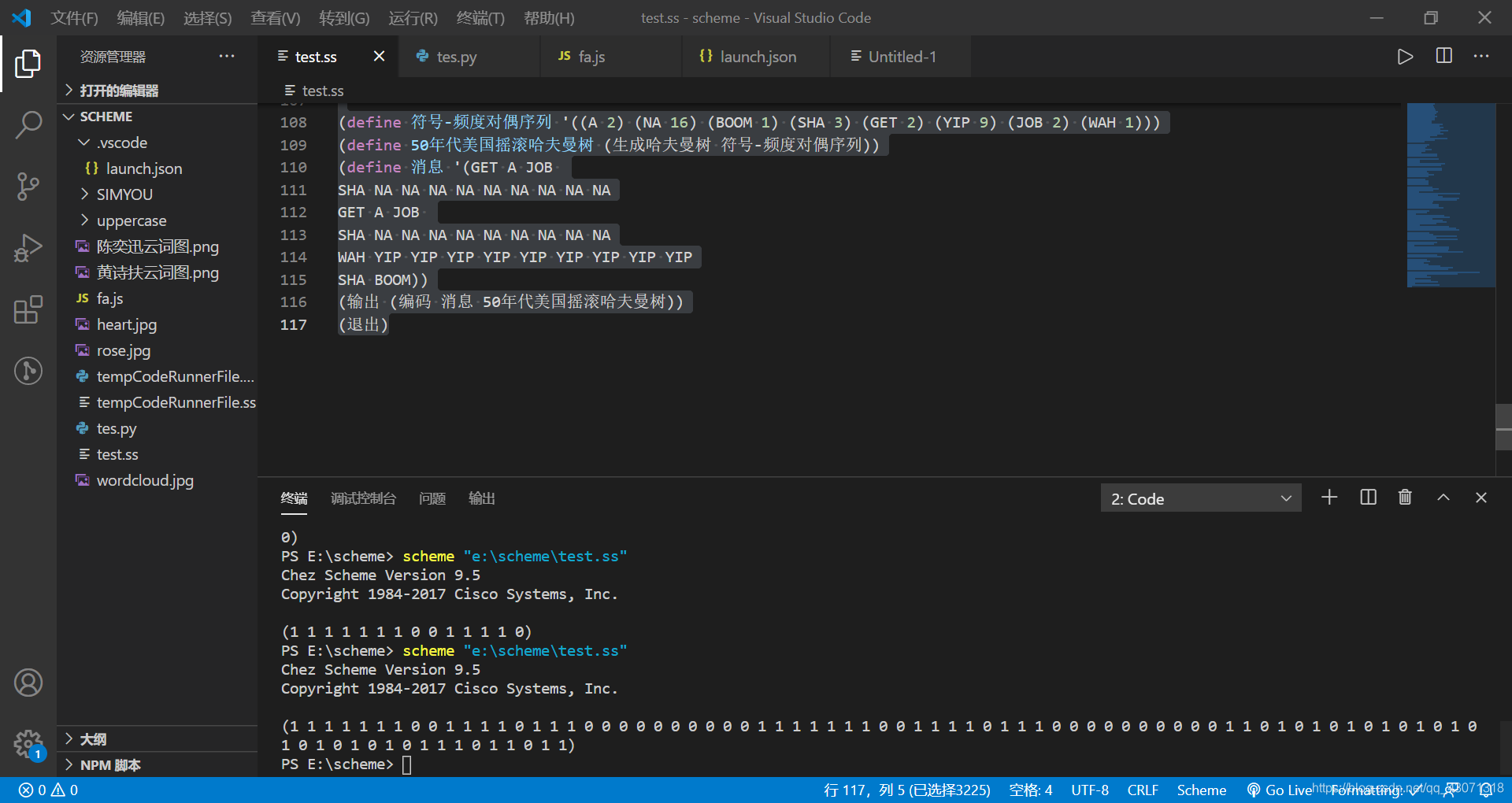Open heart.jpg in explorer

click(157, 324)
